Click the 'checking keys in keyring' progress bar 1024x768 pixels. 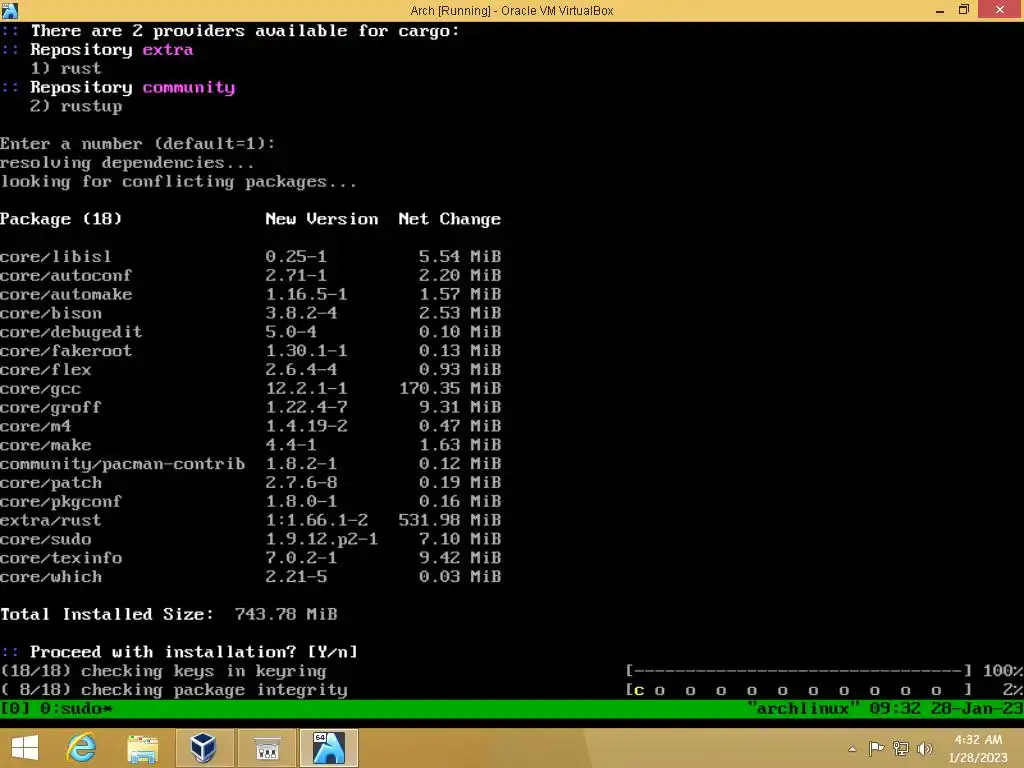point(799,671)
